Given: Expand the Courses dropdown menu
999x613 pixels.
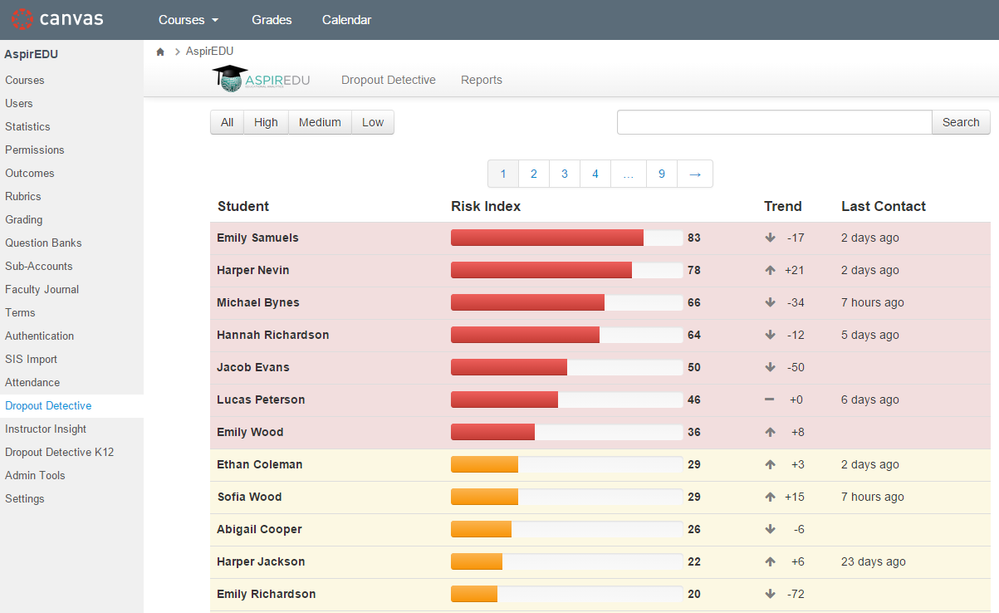Looking at the screenshot, I should (188, 20).
